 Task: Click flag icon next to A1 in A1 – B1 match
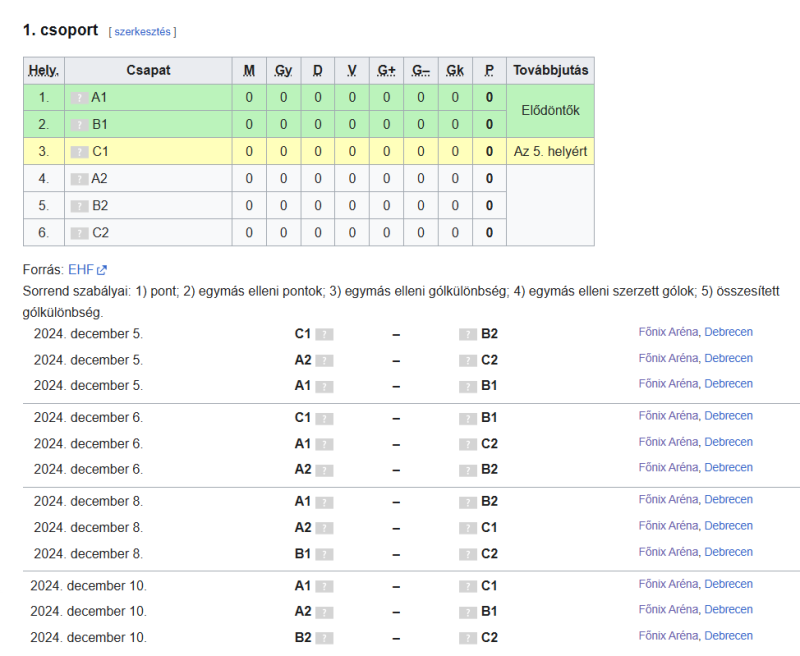324,387
